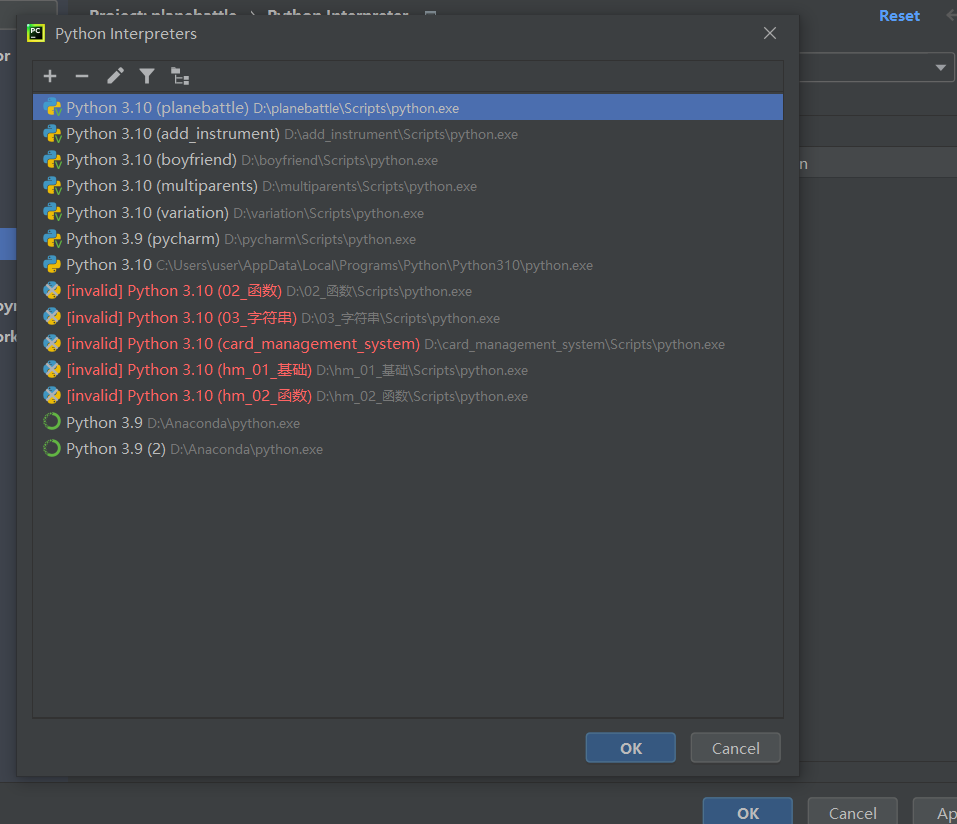Viewport: 957px width, 824px height.
Task: Click the conda ring icon for Python 3.9
Action: (x=52, y=422)
